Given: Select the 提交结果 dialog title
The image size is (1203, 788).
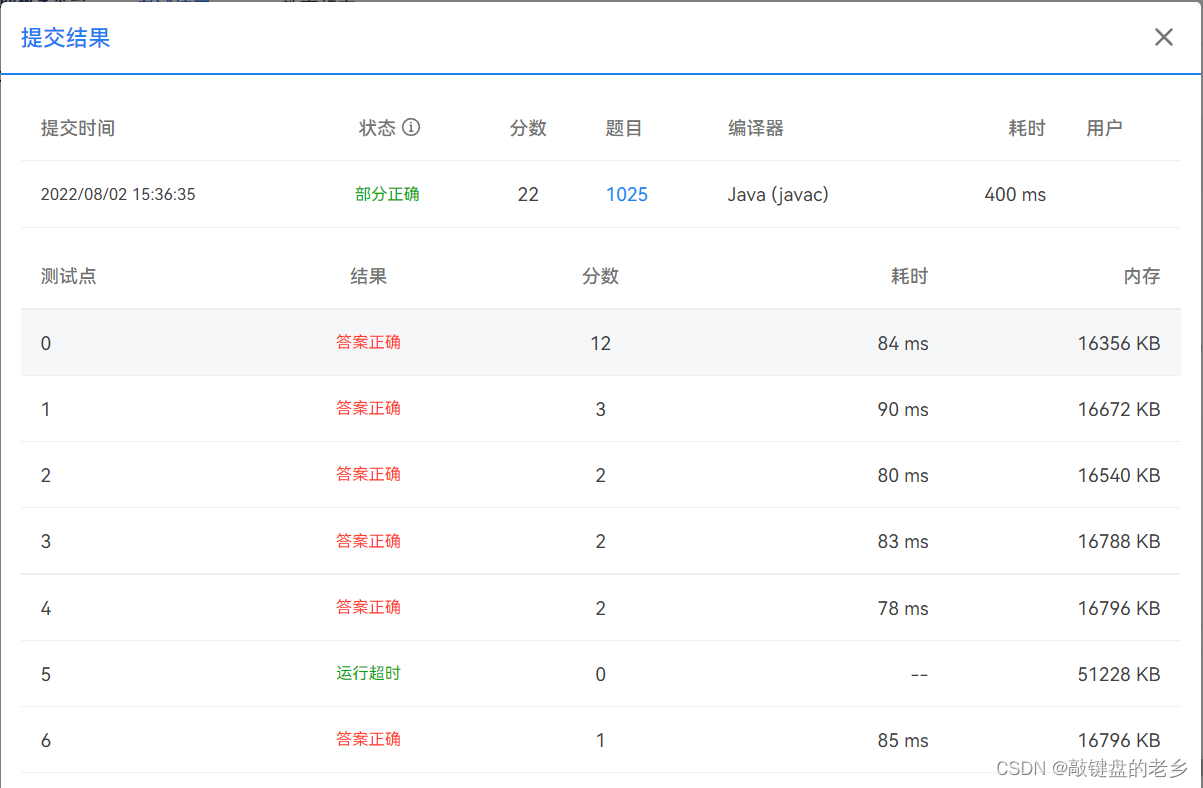Looking at the screenshot, I should (x=64, y=37).
